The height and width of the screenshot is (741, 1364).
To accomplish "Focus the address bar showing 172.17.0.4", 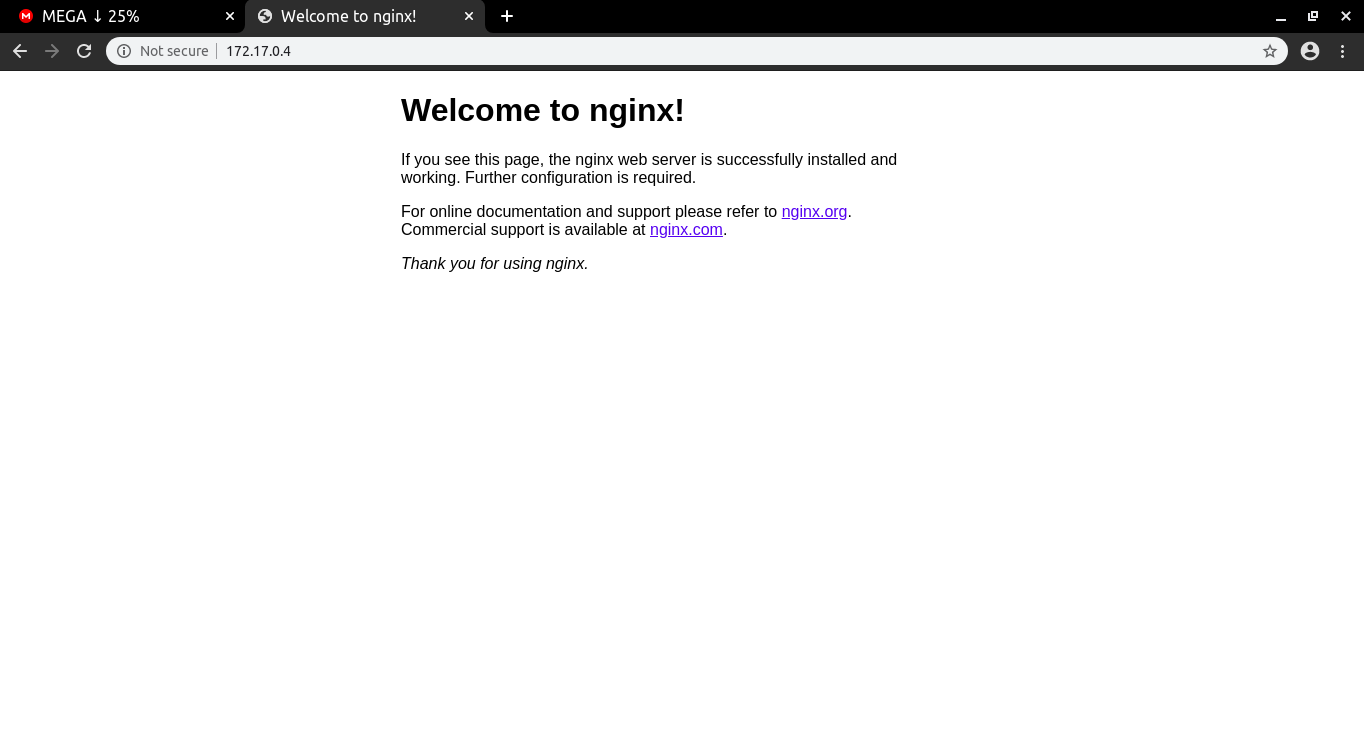I will tap(697, 51).
